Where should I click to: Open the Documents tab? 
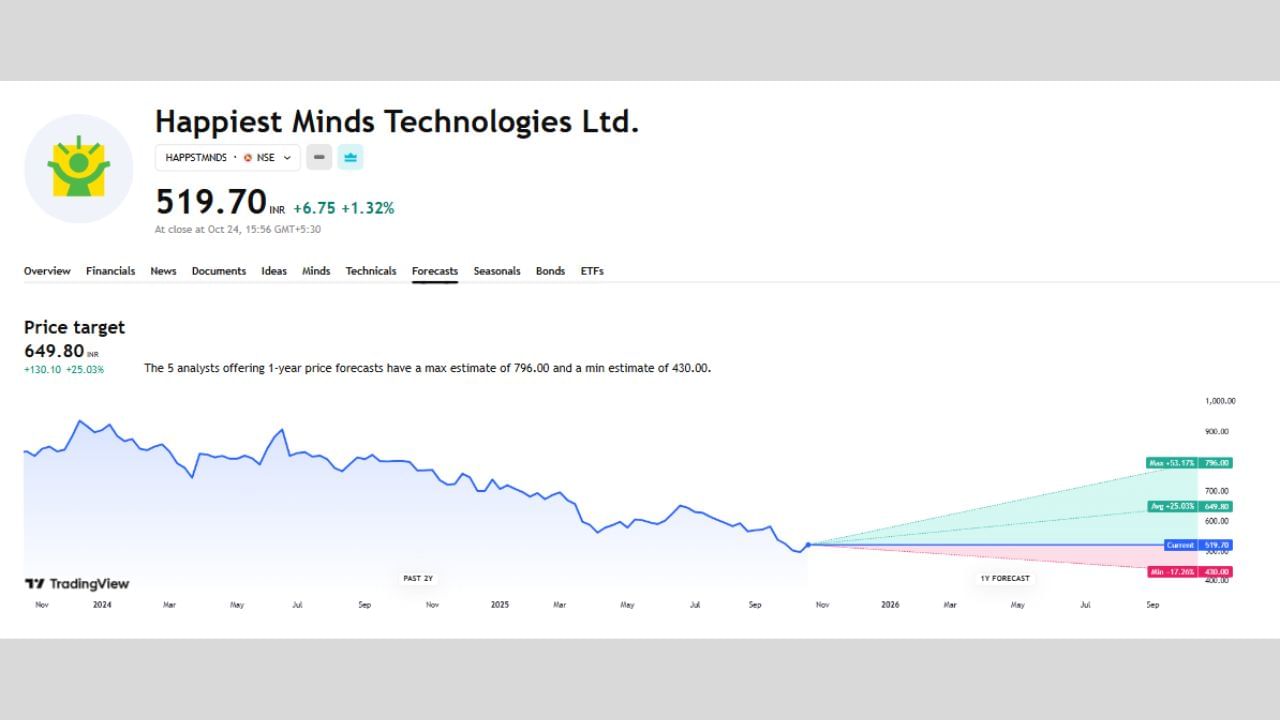point(218,270)
